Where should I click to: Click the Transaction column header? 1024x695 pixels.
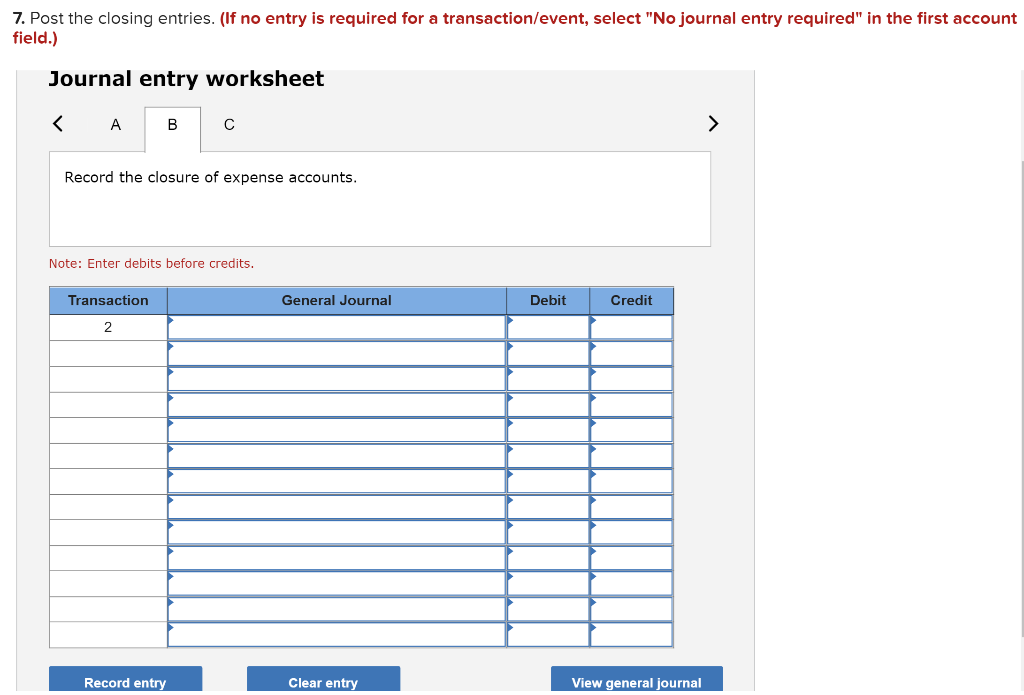108,300
